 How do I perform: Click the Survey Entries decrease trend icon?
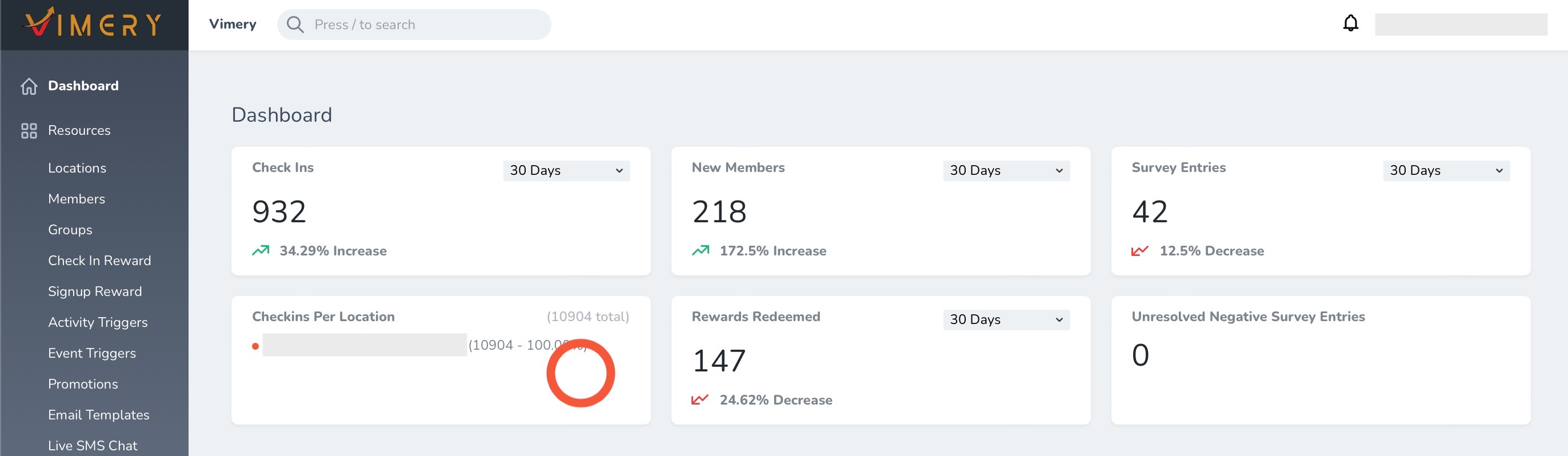(1139, 250)
